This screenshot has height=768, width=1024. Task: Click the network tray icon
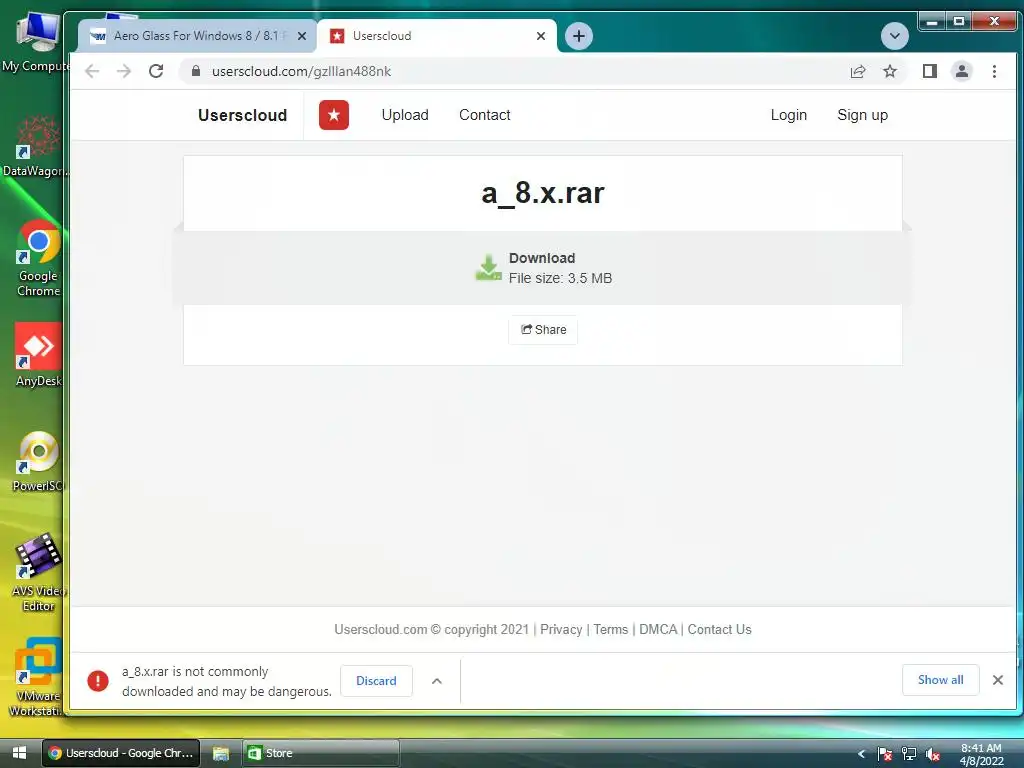(908, 754)
